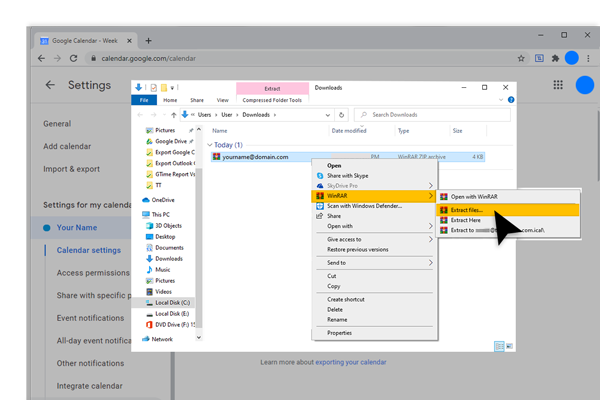Click Your Name calendar blue color dot
Viewport: 600px width, 400px height.
(47, 228)
